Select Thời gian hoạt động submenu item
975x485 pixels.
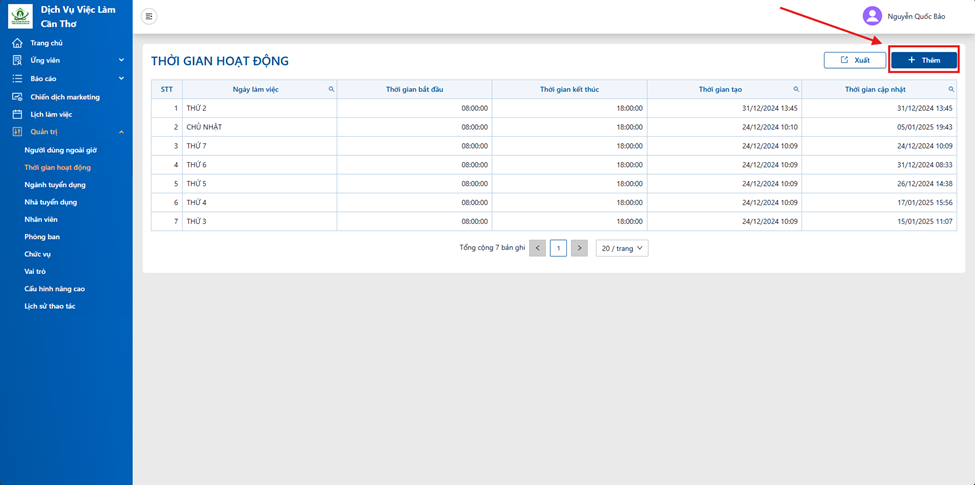click(x=58, y=167)
